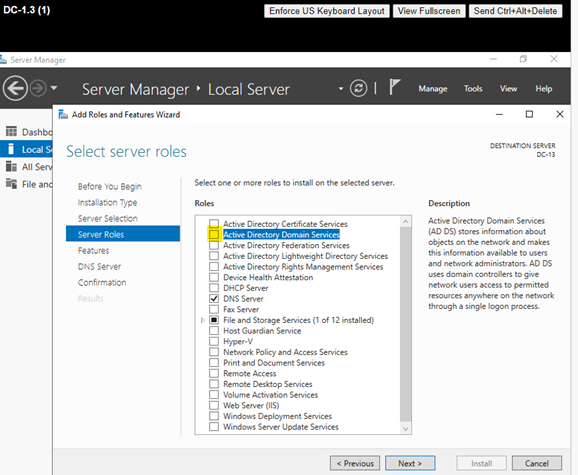Click the roles list scrollbar down arrow
The image size is (578, 475).
pyautogui.click(x=405, y=429)
